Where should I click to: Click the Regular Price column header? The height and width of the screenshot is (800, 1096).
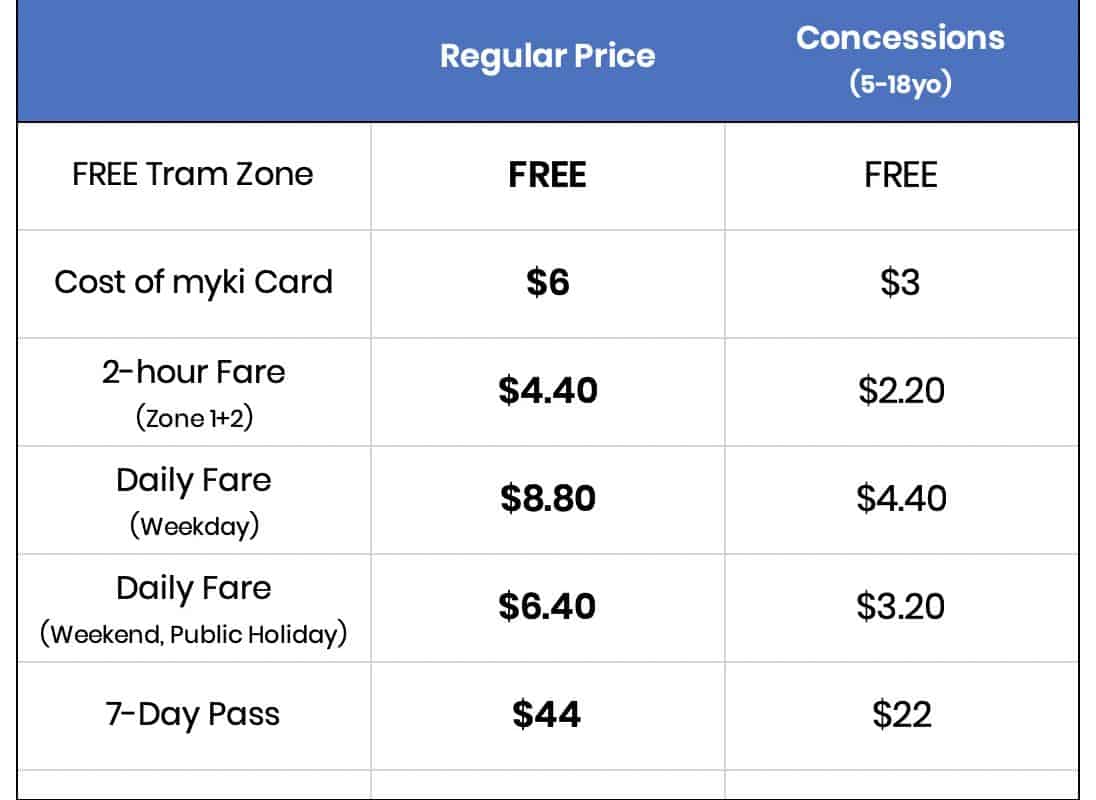pos(547,56)
